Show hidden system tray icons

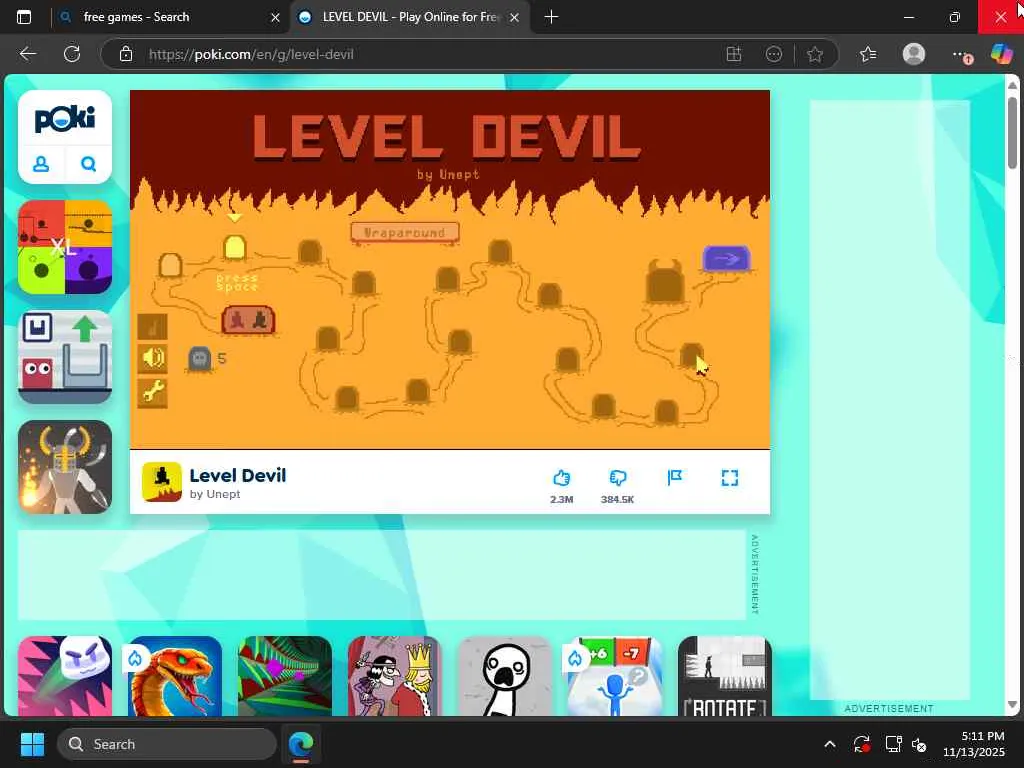[829, 744]
